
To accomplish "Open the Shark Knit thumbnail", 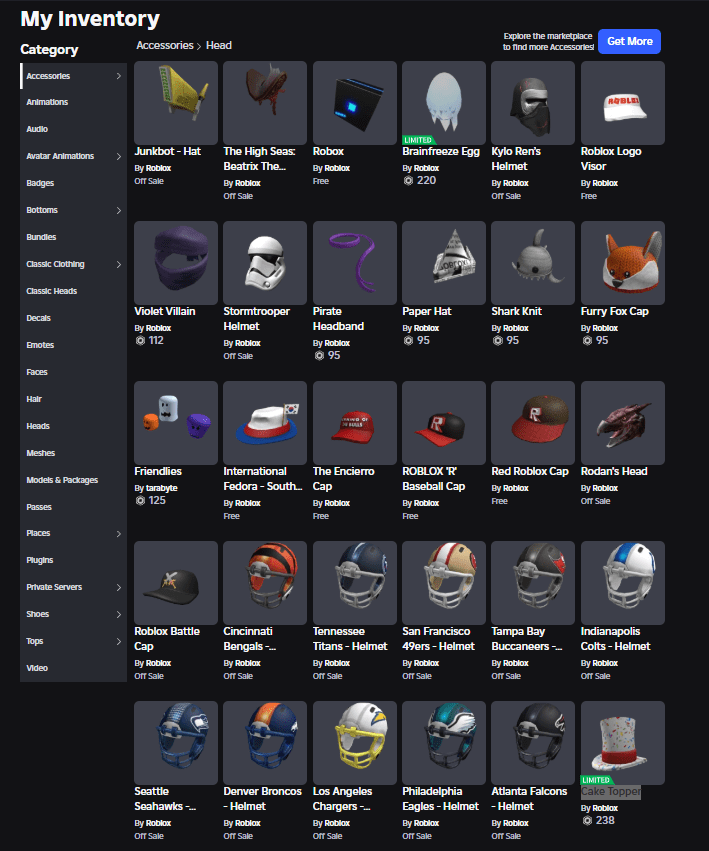I will point(533,263).
